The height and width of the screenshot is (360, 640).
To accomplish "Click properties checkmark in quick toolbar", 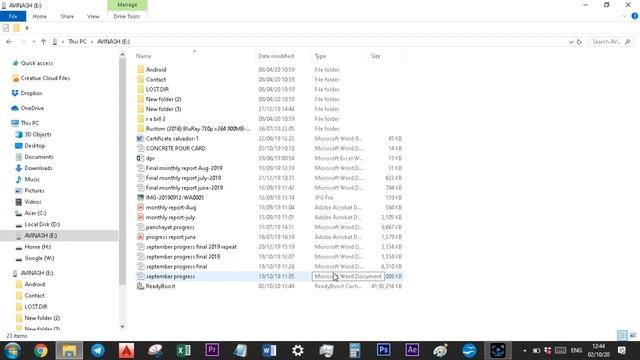I will click(6, 28).
